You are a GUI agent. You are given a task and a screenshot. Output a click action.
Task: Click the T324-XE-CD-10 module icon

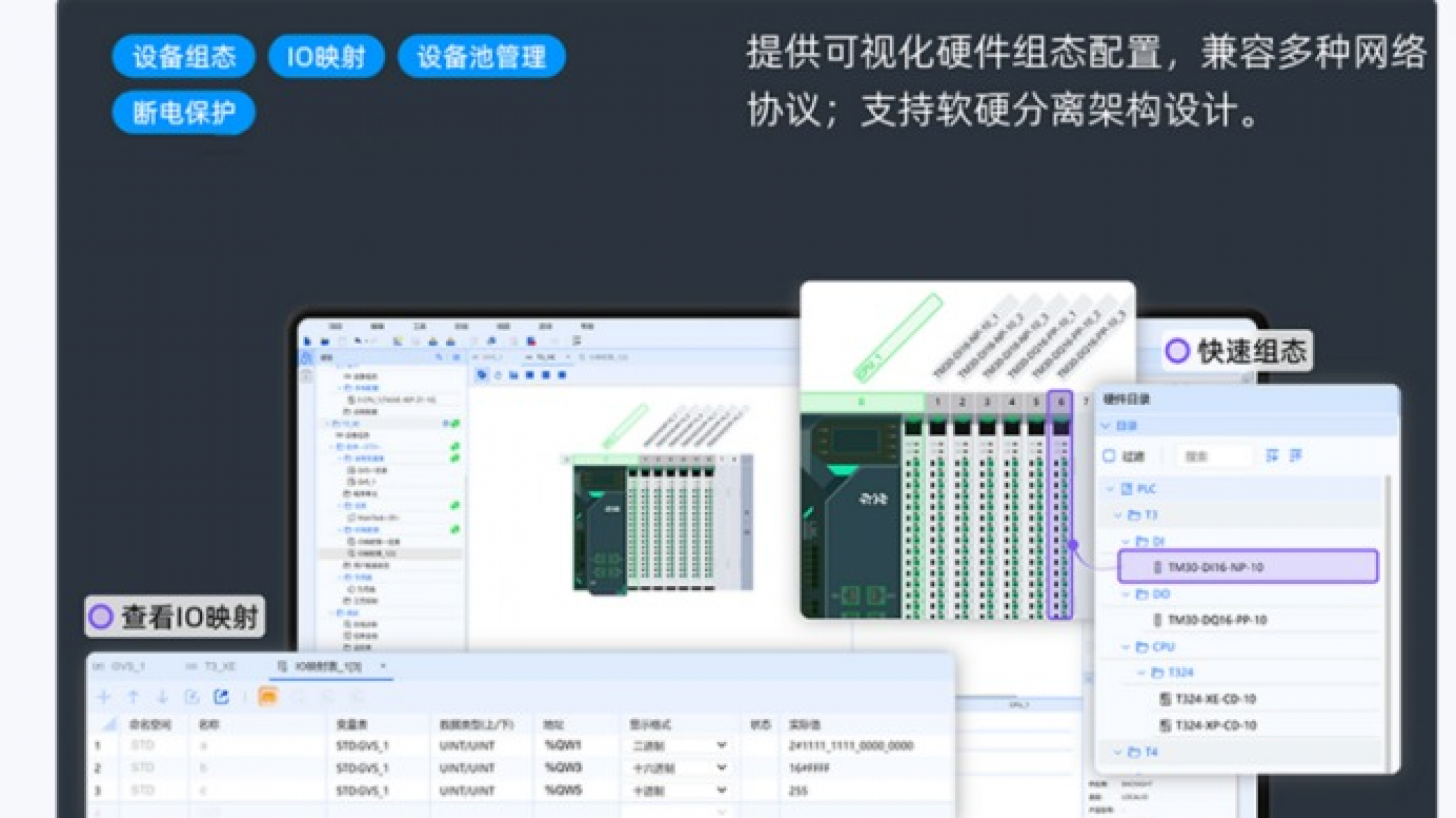[x=1165, y=699]
